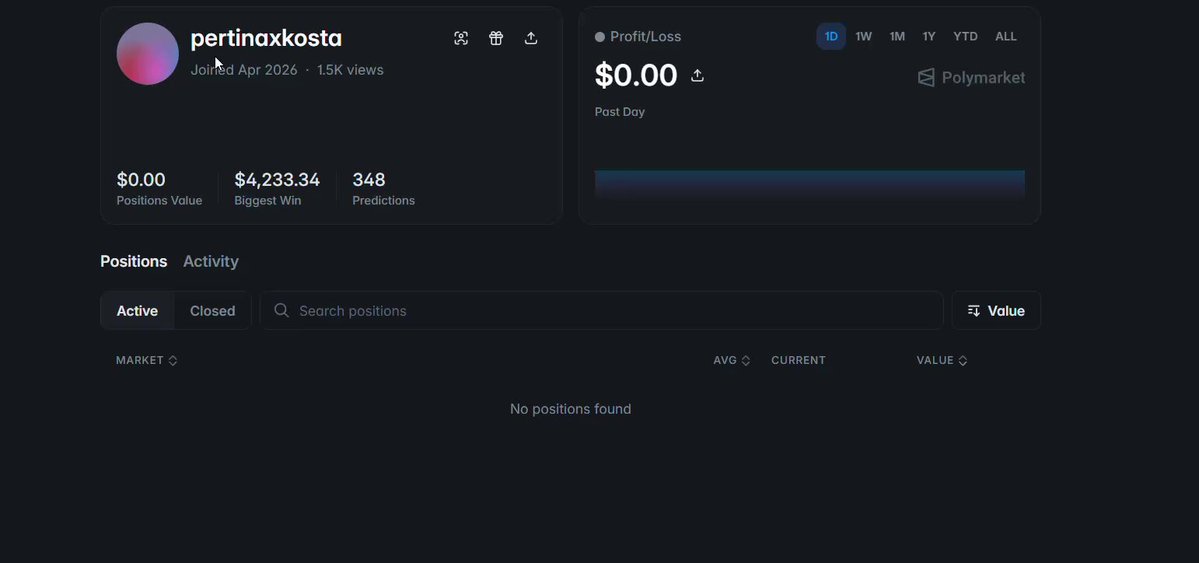Viewport: 1199px width, 563px height.
Task: Click the gift icon beside the username
Action: pyautogui.click(x=496, y=38)
